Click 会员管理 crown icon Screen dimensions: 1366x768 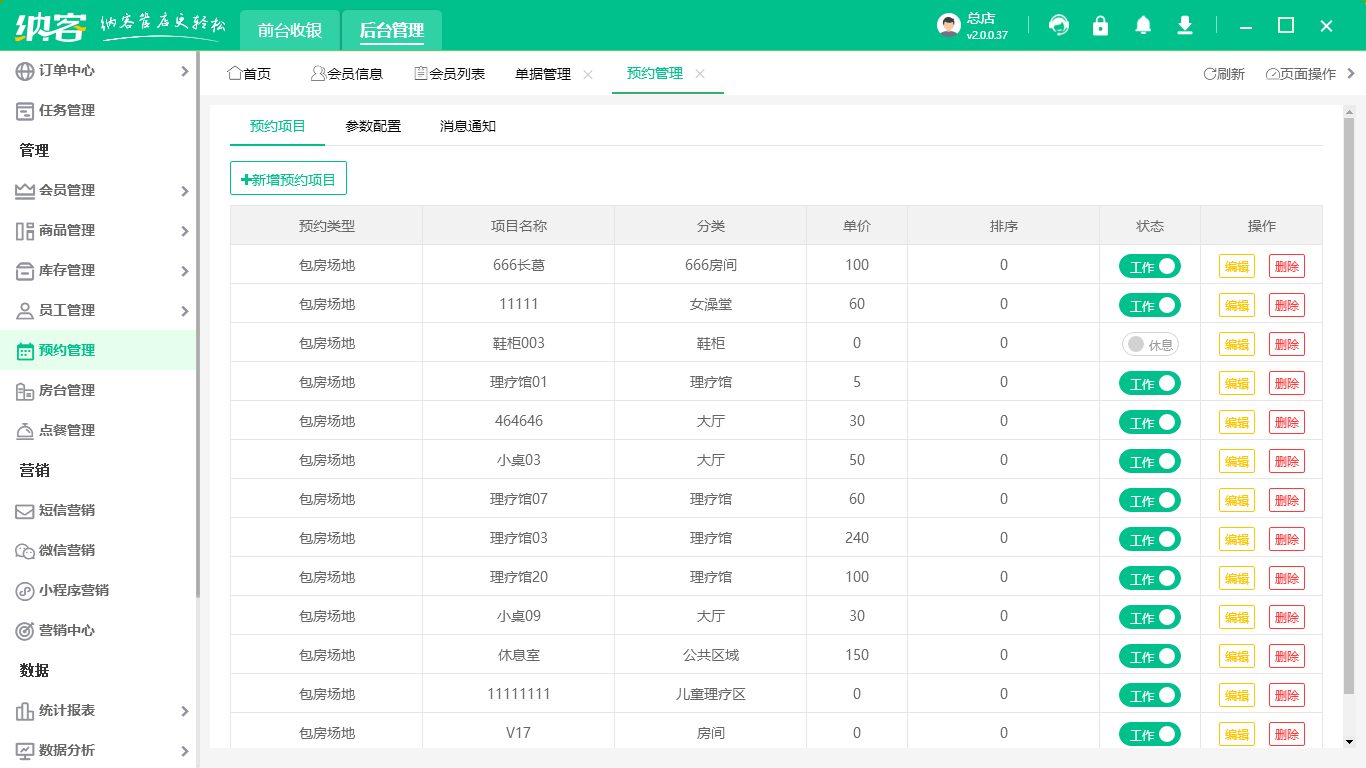(25, 191)
